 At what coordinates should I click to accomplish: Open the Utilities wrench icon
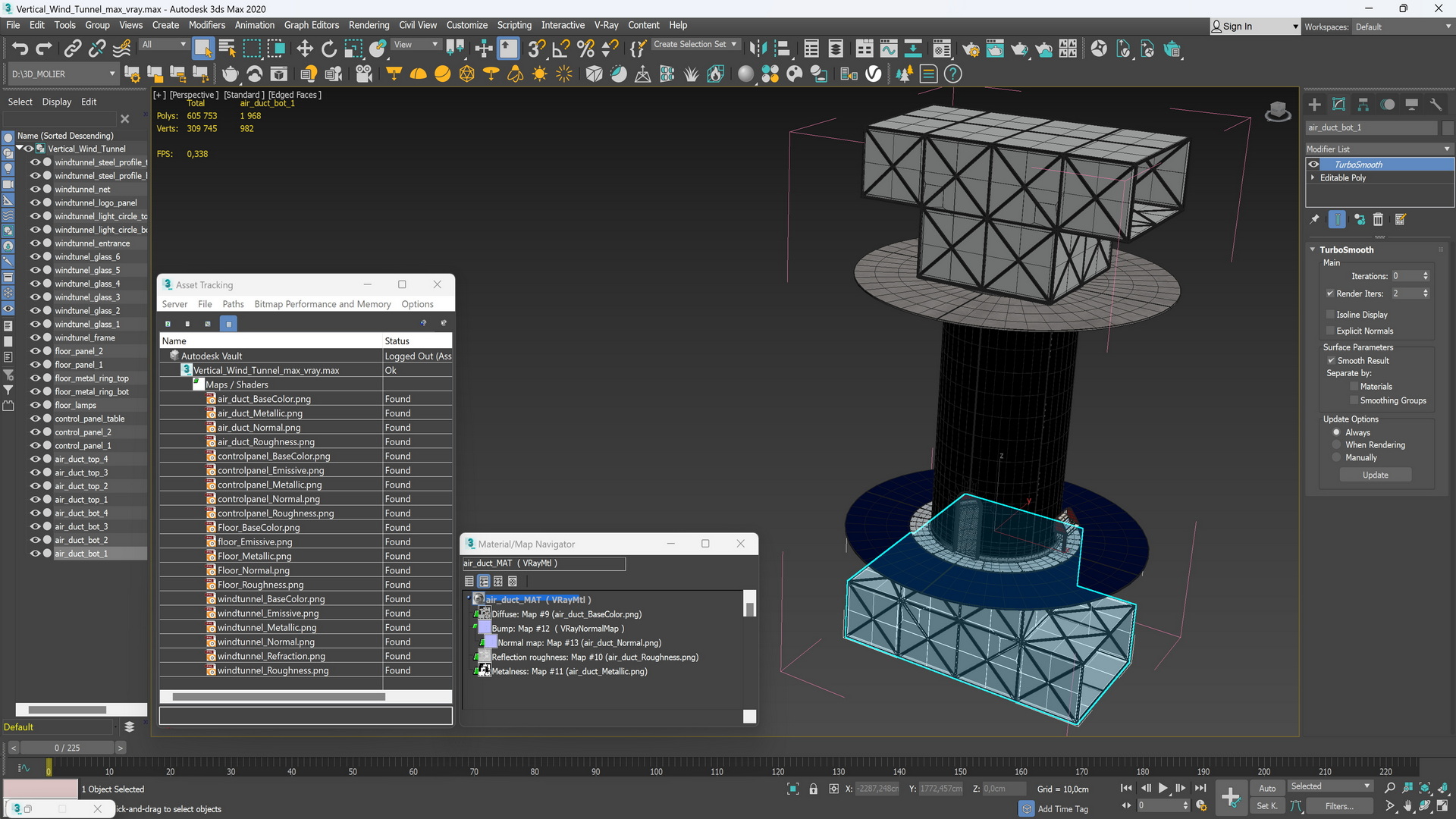tap(1436, 105)
